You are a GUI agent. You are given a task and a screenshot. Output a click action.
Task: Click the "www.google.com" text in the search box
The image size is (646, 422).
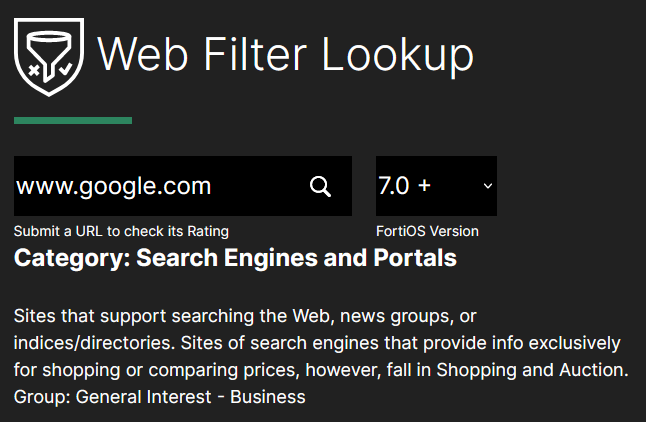[x=114, y=186]
